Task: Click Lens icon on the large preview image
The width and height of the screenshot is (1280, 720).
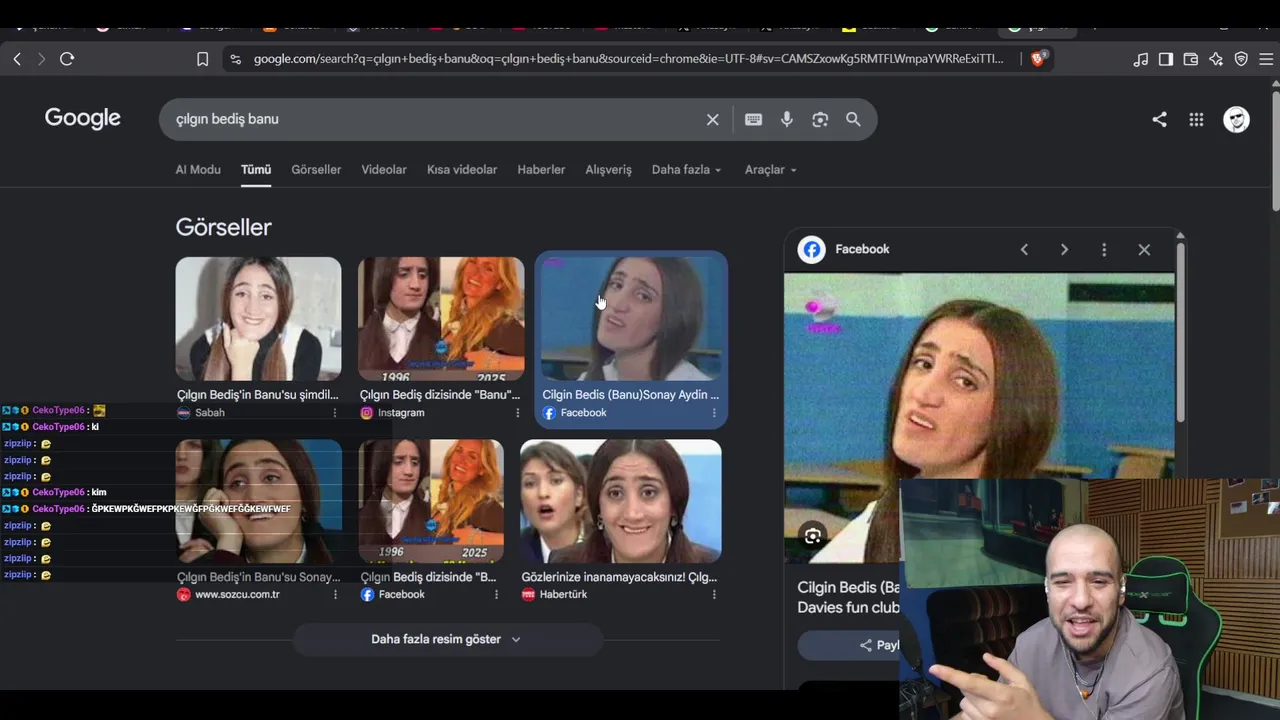Action: [813, 536]
